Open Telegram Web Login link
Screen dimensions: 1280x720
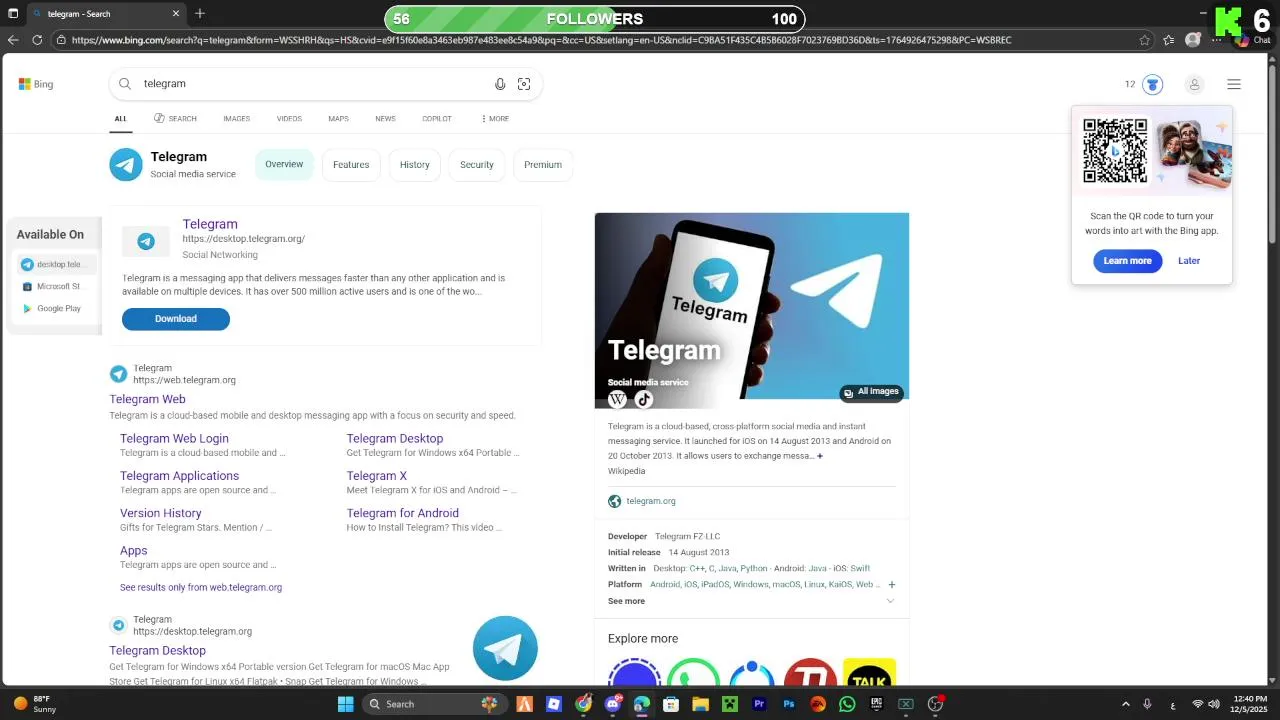coord(174,438)
